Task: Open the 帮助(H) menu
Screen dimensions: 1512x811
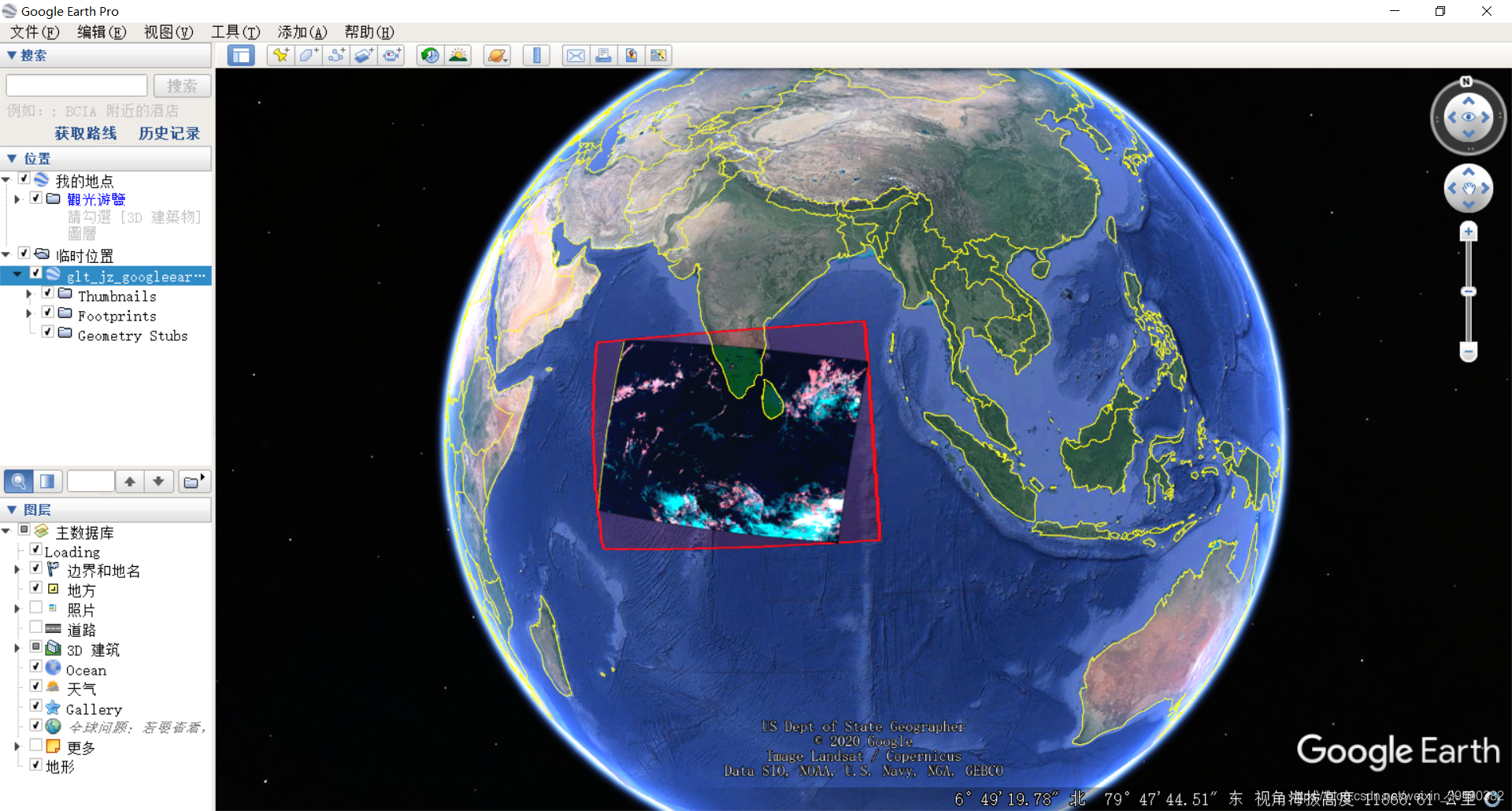Action: (369, 32)
